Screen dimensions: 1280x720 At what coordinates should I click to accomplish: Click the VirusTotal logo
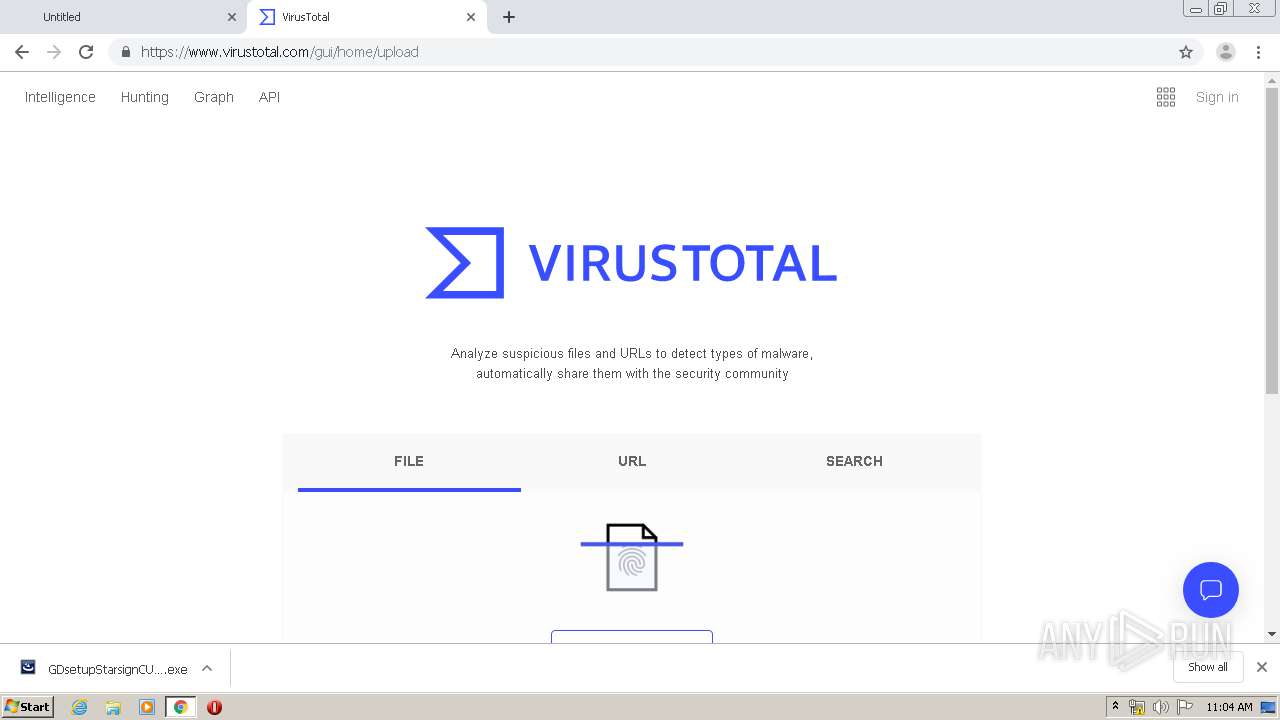[631, 263]
